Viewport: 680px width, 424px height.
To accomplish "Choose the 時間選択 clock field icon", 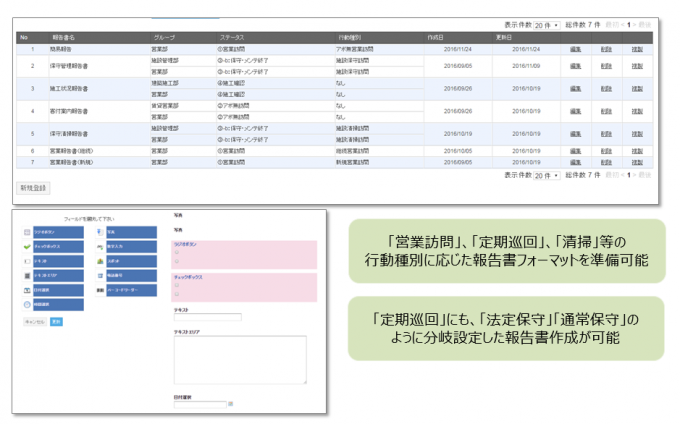I will (27, 305).
